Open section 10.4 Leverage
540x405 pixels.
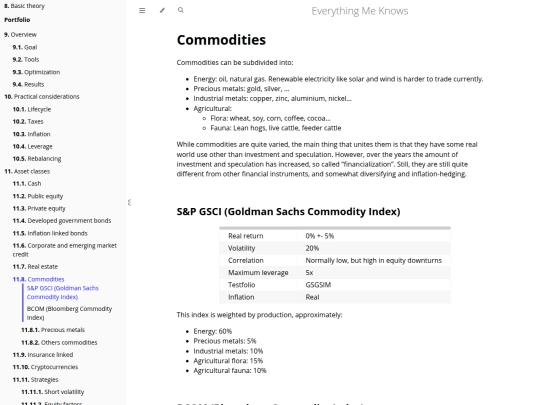pyautogui.click(x=33, y=146)
